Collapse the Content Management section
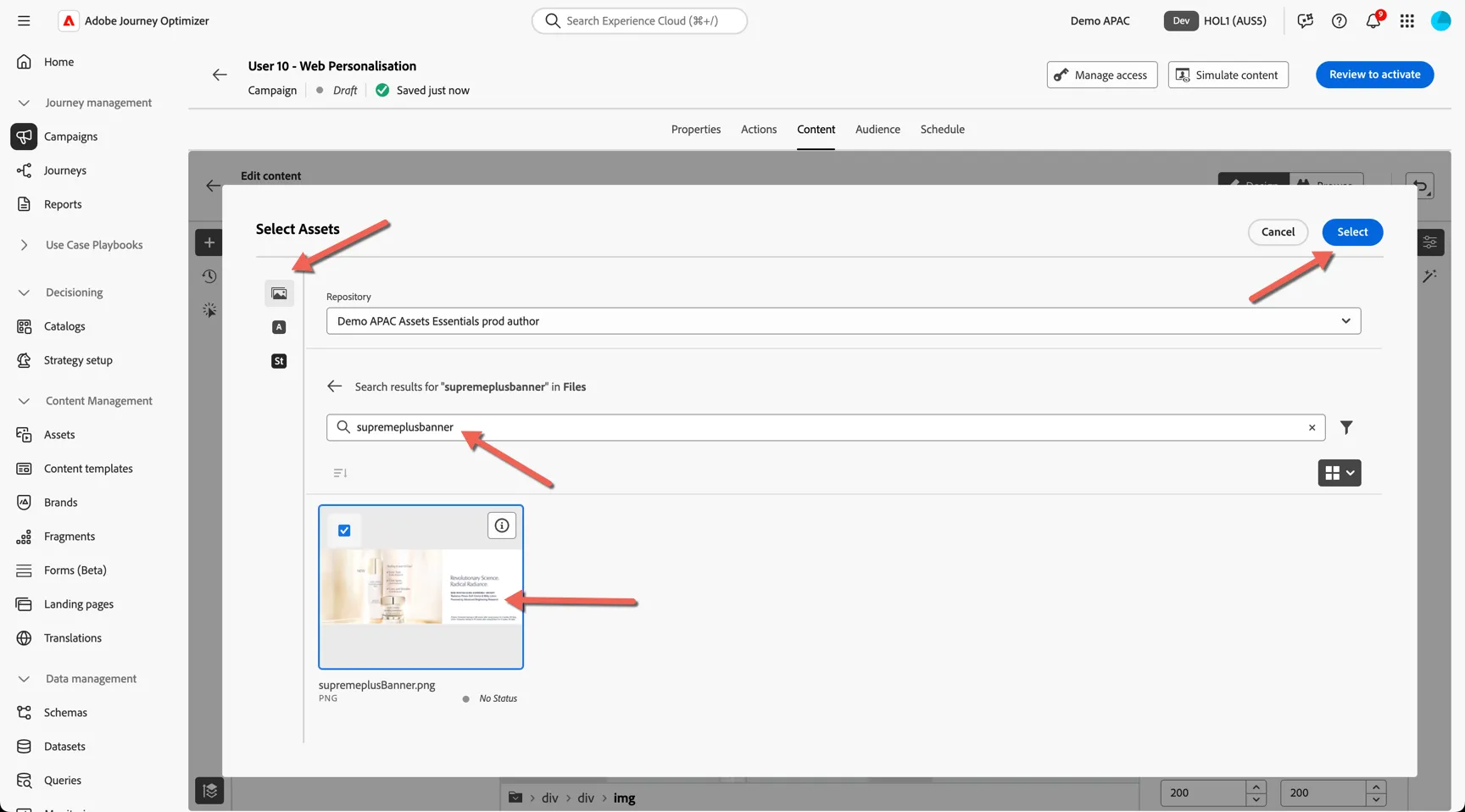This screenshot has height=812, width=1465. click(x=24, y=401)
